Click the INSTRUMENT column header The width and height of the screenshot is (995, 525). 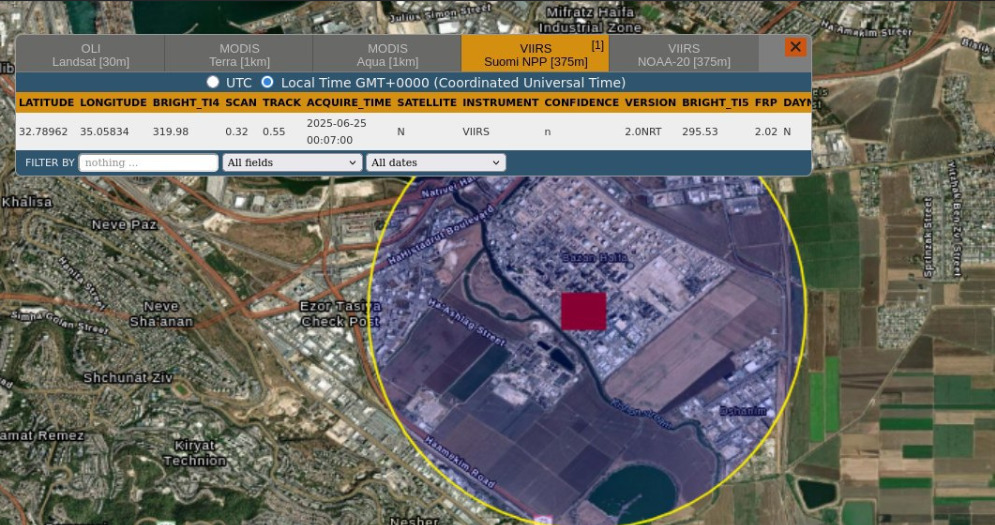point(501,102)
